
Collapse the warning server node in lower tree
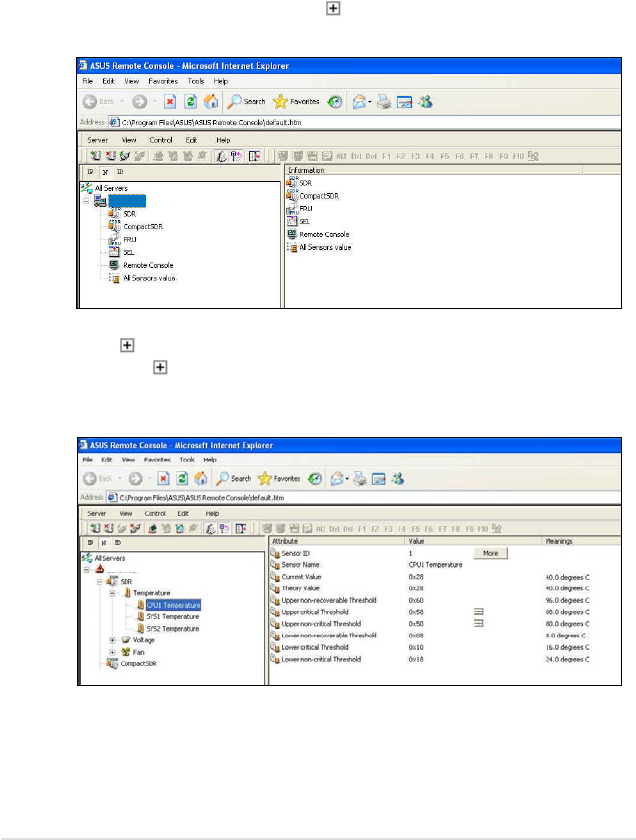point(86,569)
